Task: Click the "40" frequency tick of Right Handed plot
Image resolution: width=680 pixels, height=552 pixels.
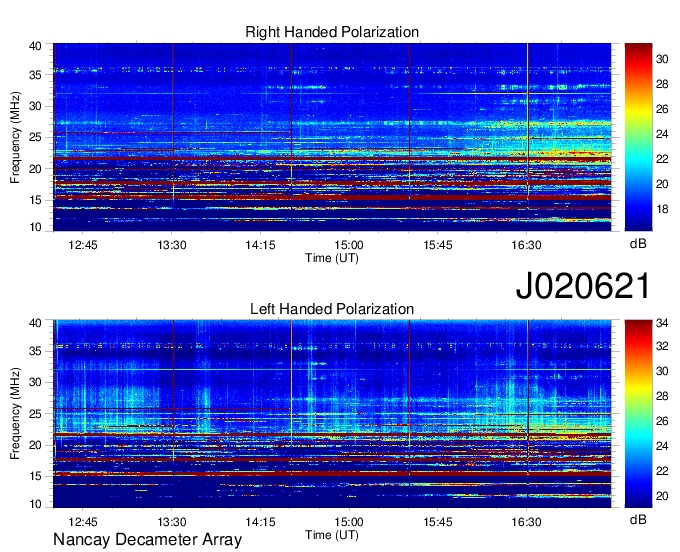Action: 36,46
